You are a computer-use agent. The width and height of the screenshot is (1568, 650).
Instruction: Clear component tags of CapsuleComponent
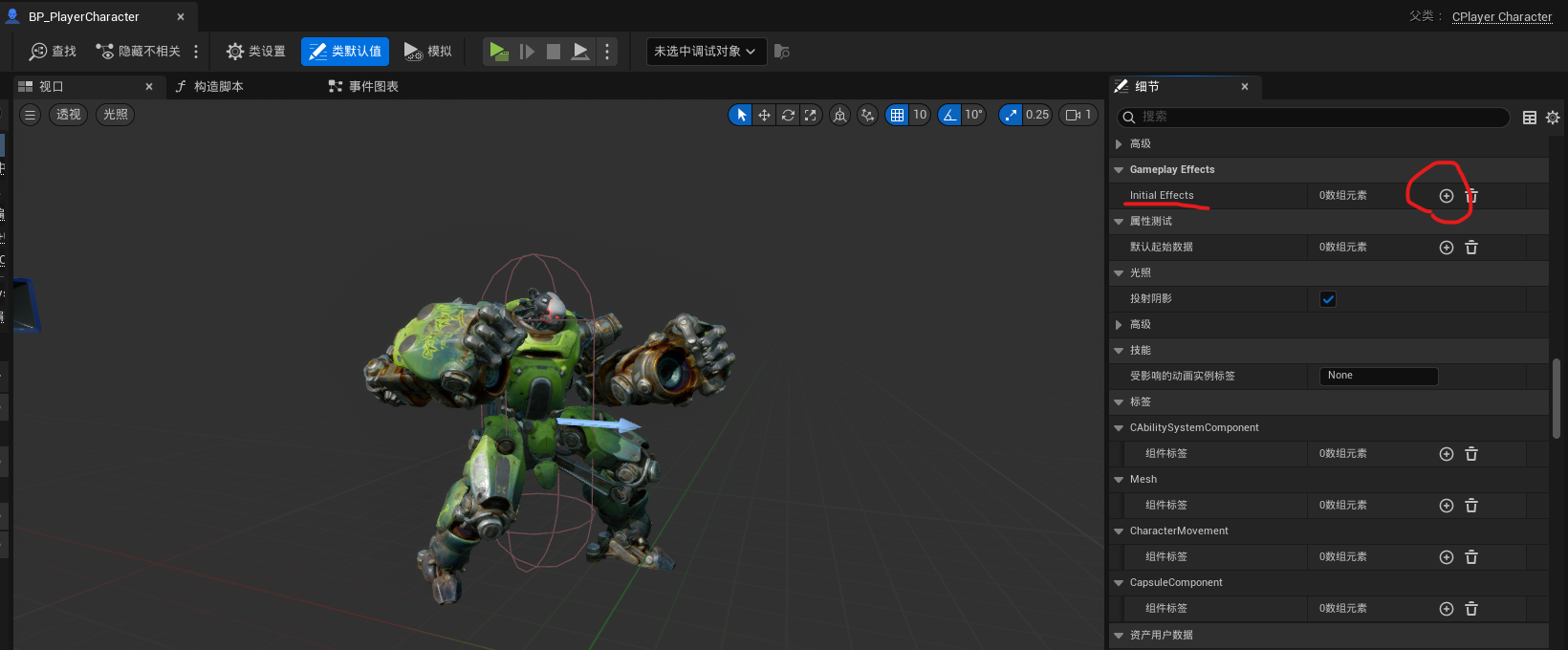[x=1471, y=609]
